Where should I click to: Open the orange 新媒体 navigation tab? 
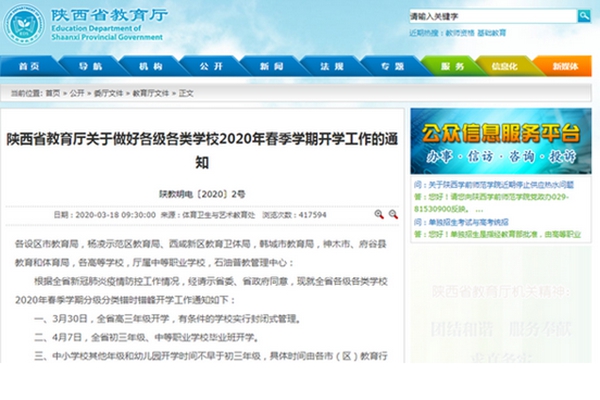[x=565, y=66]
